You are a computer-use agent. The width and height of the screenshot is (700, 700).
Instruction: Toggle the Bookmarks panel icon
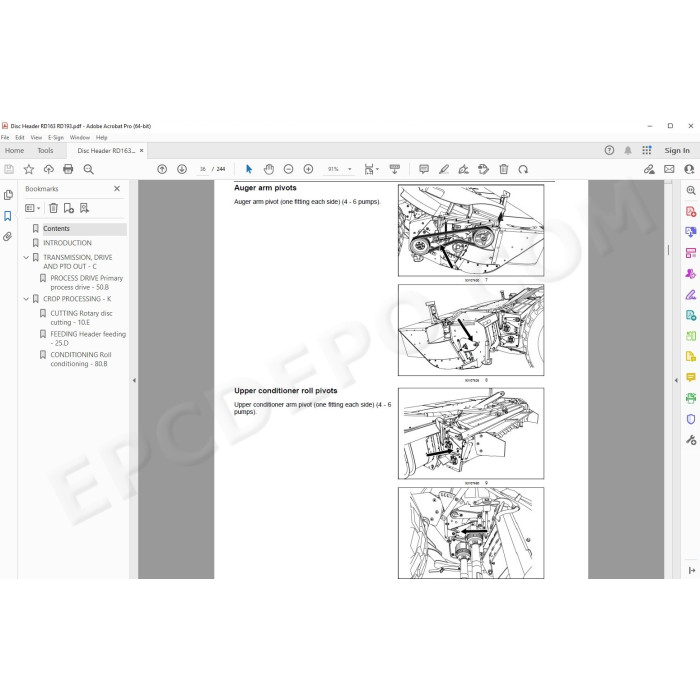click(x=8, y=216)
